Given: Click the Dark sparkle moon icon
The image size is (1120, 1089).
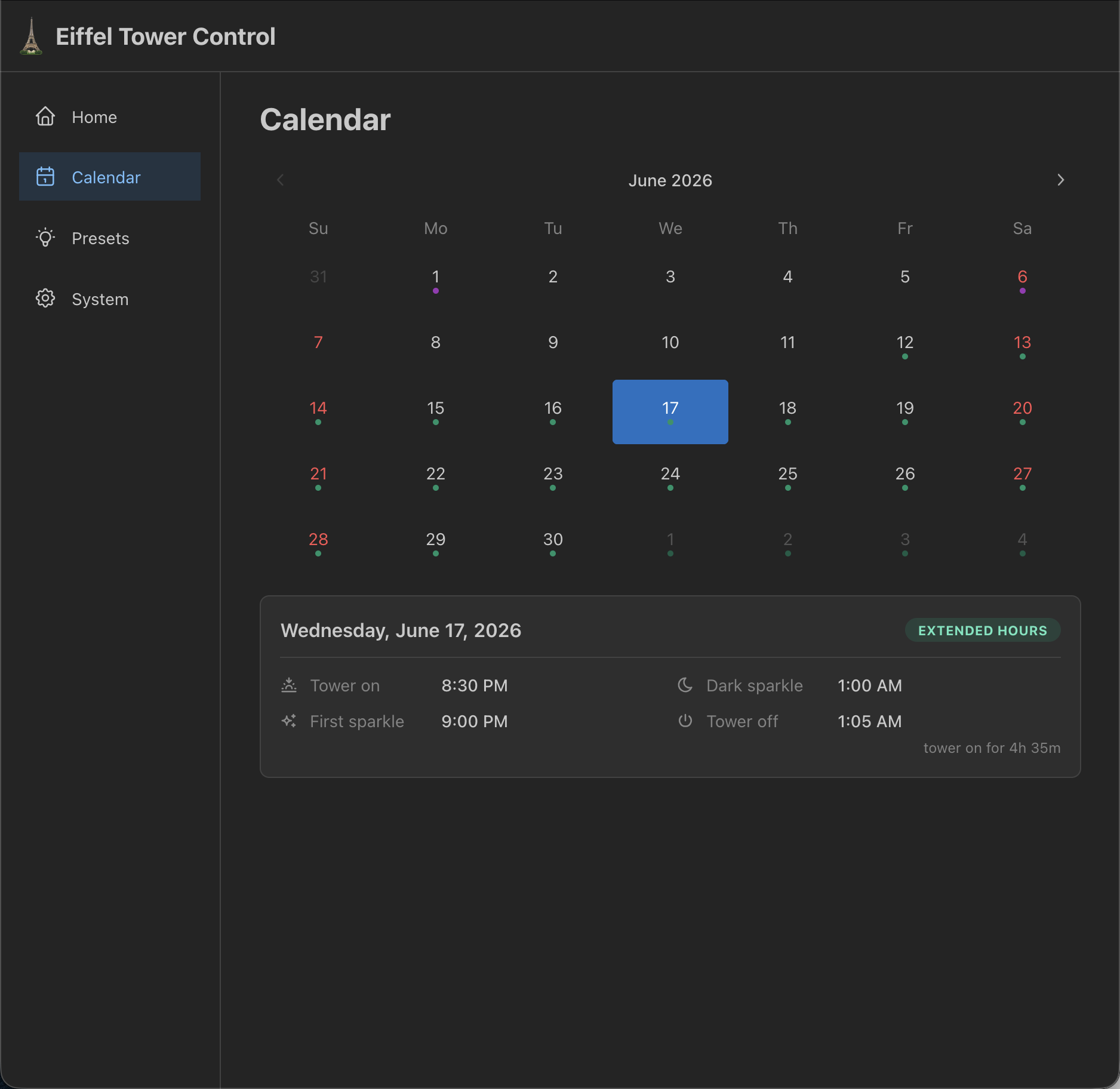Looking at the screenshot, I should [x=685, y=685].
